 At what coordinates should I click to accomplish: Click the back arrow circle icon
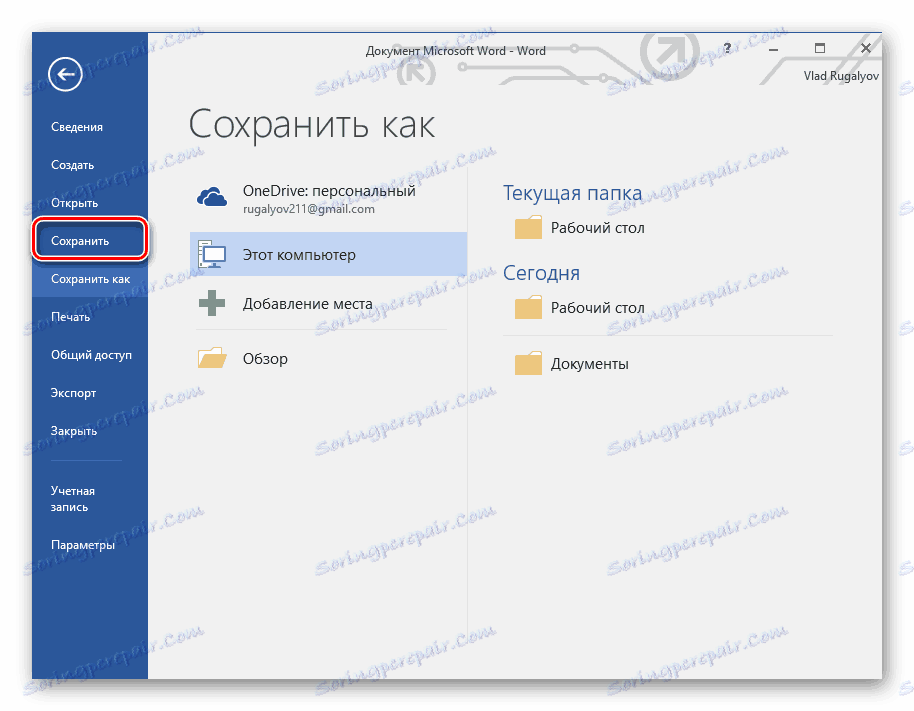65,74
